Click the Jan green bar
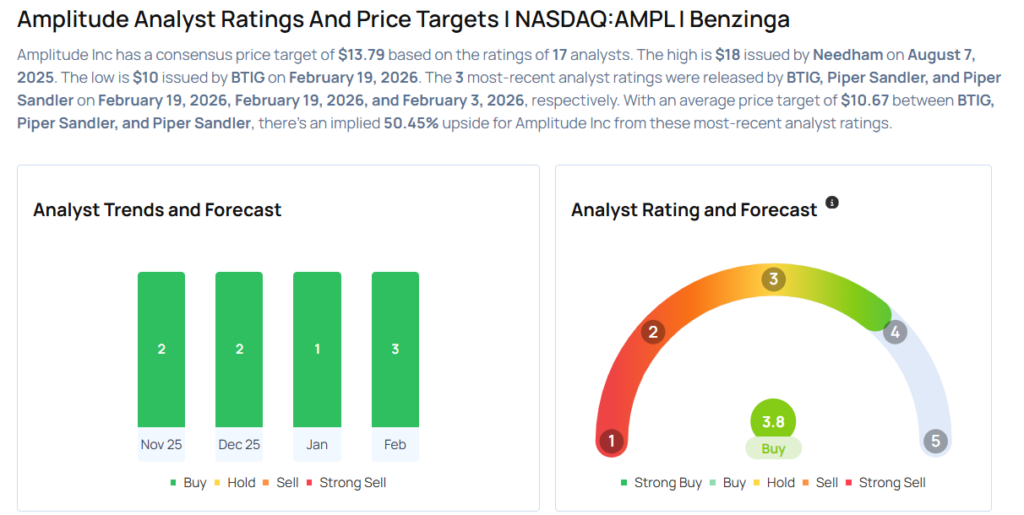1024x515 pixels. pyautogui.click(x=316, y=349)
